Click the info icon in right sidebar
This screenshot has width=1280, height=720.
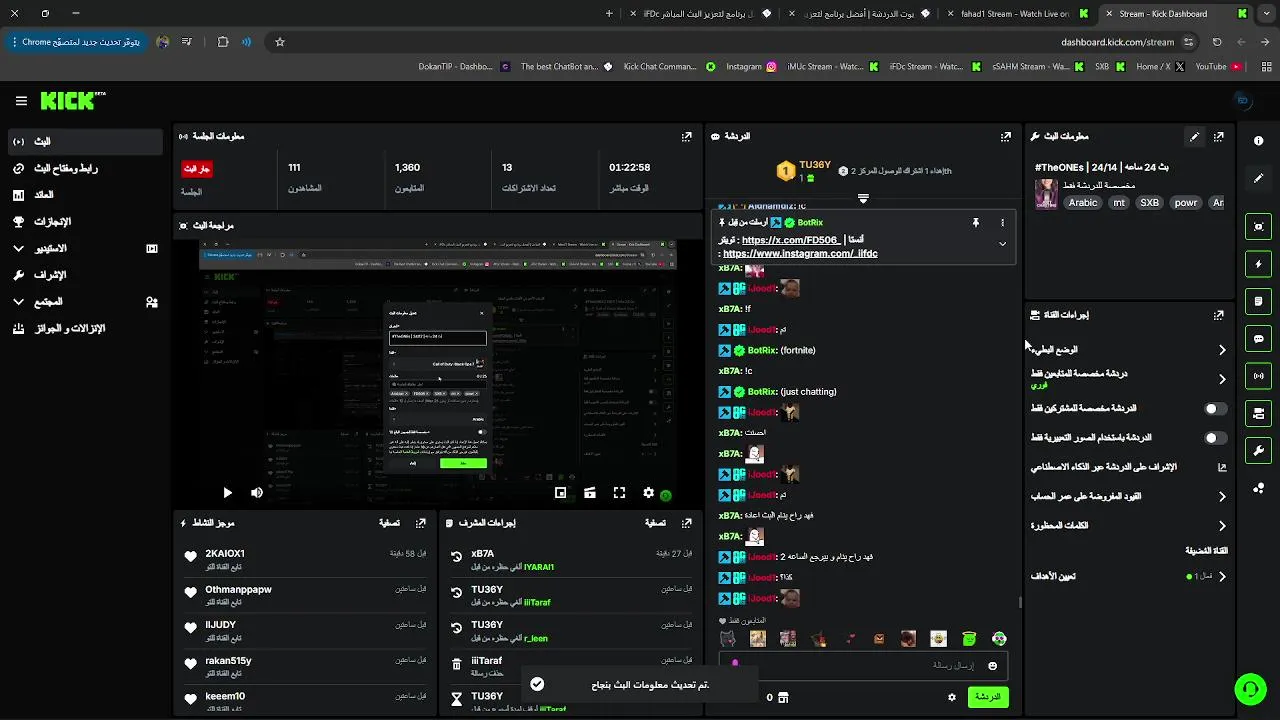pyautogui.click(x=1259, y=142)
